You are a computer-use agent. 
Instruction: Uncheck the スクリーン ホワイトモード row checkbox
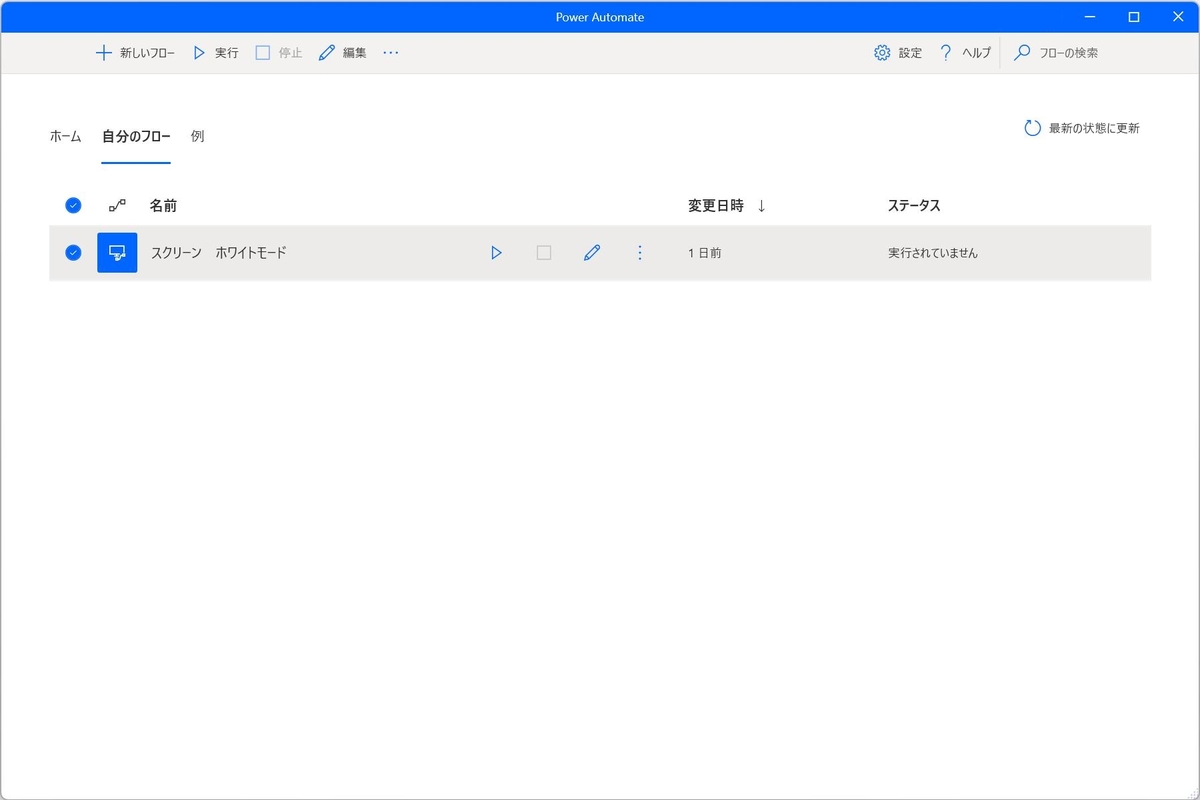(73, 253)
